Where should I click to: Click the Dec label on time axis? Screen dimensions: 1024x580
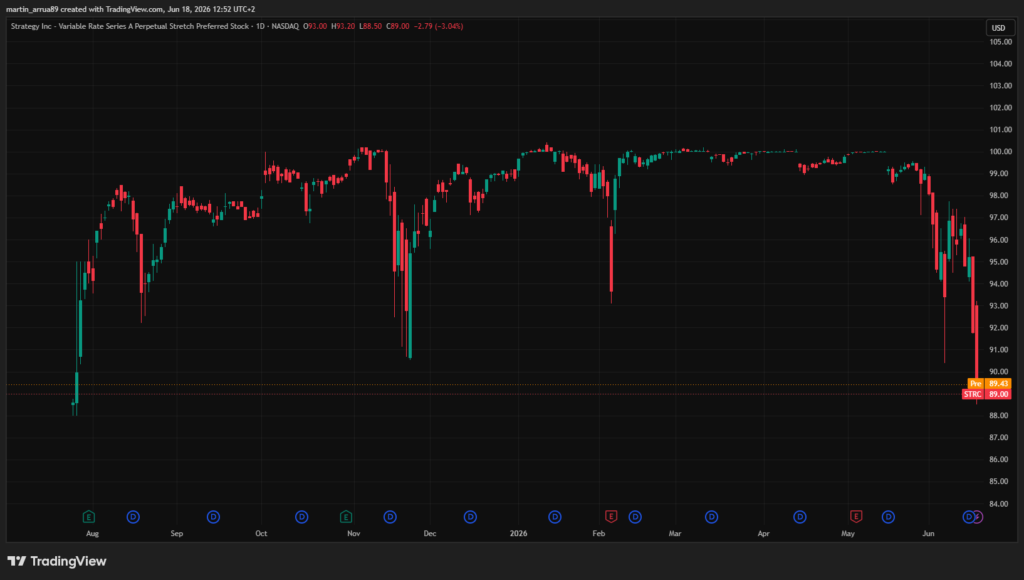[430, 534]
